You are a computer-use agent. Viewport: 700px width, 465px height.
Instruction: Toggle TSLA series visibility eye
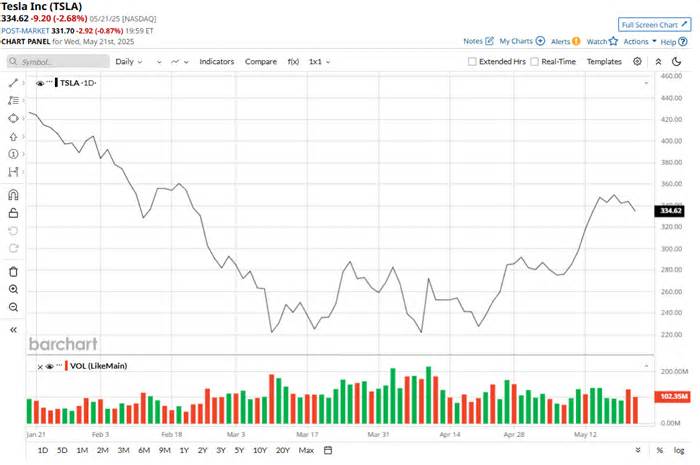pyautogui.click(x=40, y=83)
